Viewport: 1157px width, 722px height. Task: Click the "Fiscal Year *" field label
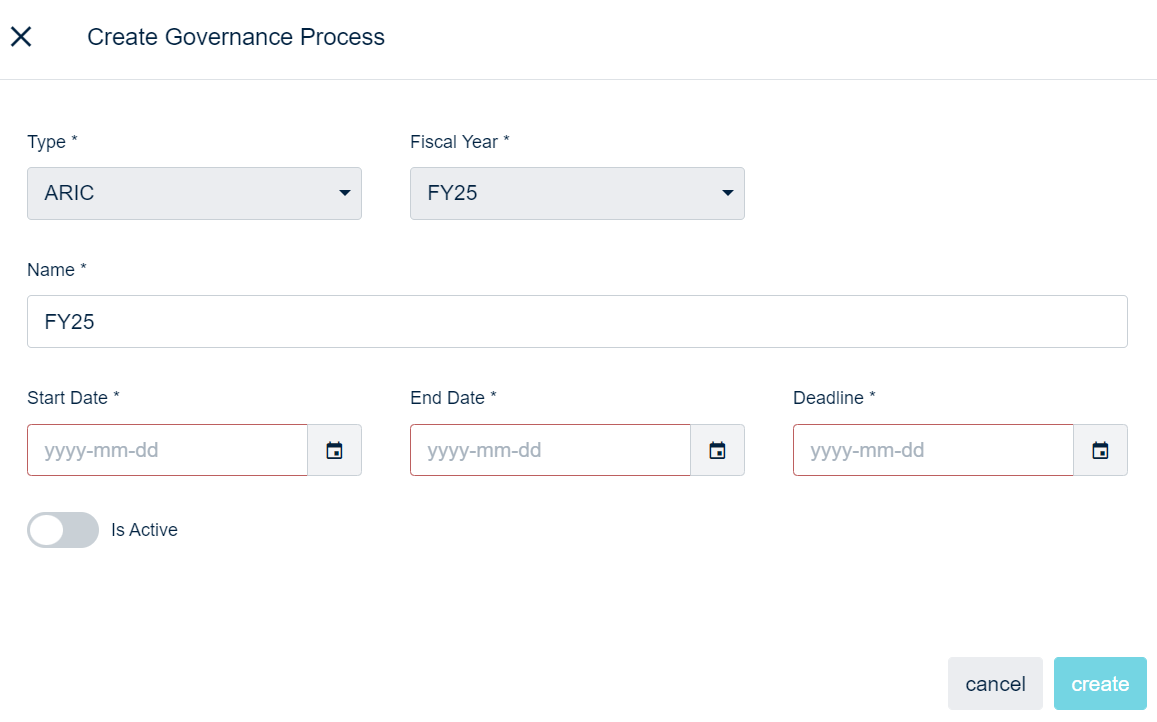pyautogui.click(x=460, y=142)
